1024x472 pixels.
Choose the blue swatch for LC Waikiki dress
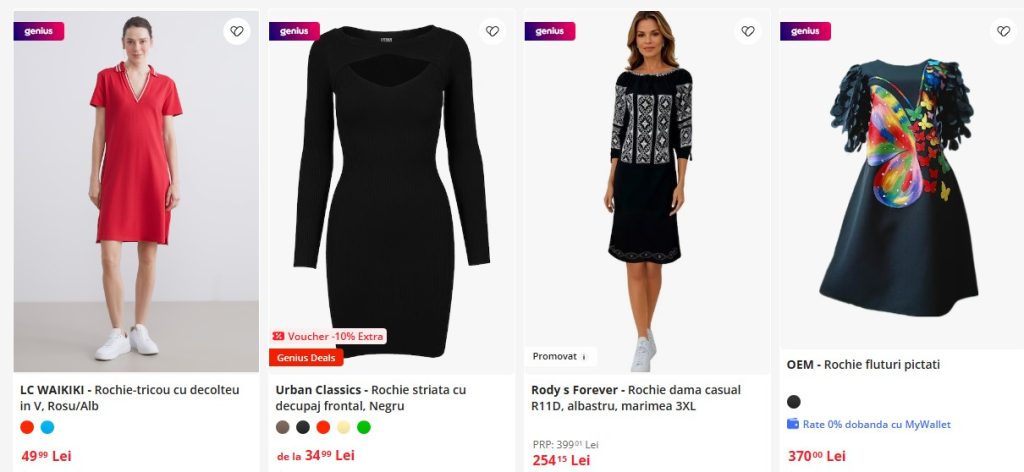(x=47, y=427)
